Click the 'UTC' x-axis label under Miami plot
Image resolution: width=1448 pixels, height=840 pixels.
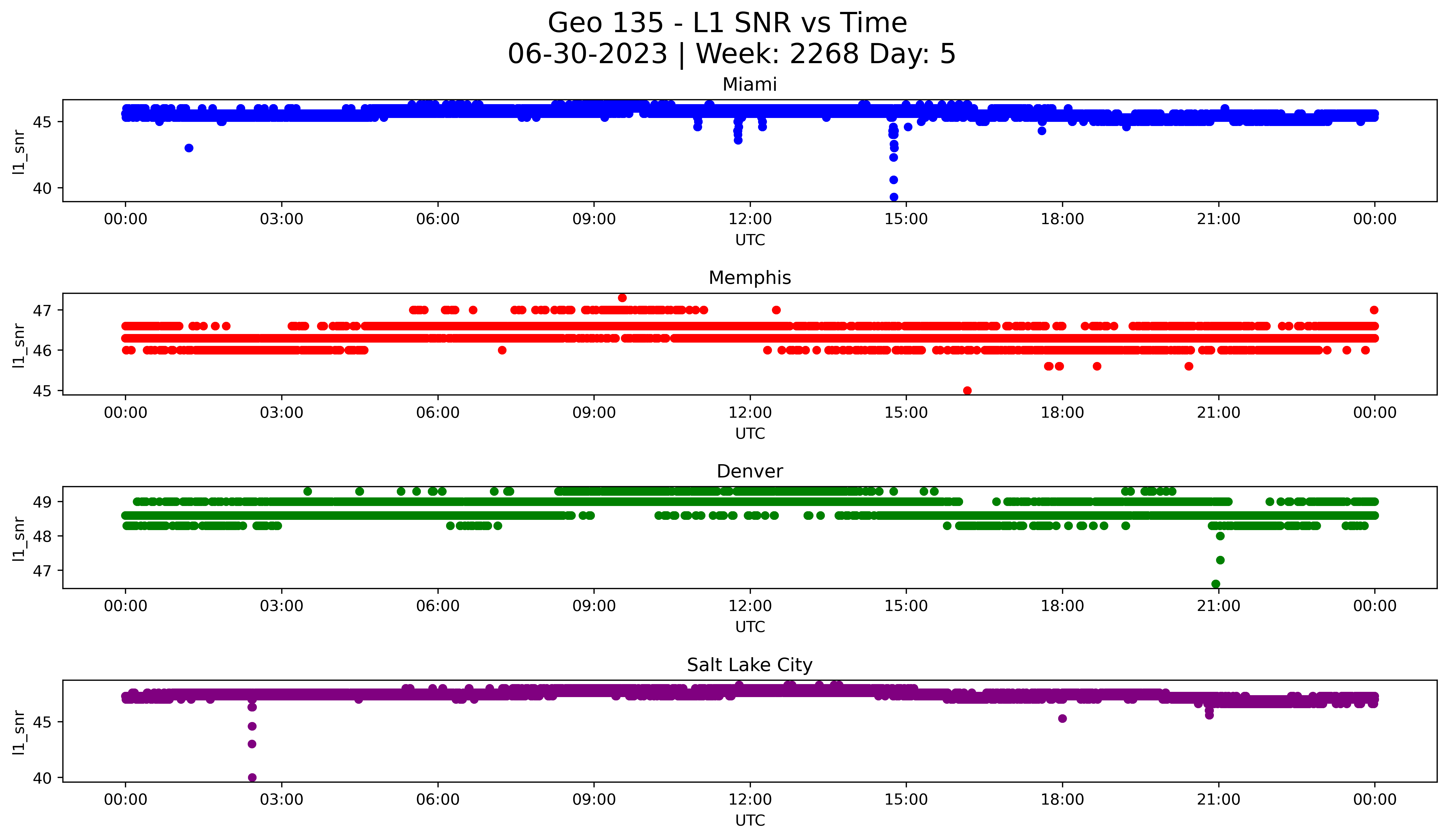click(x=750, y=240)
